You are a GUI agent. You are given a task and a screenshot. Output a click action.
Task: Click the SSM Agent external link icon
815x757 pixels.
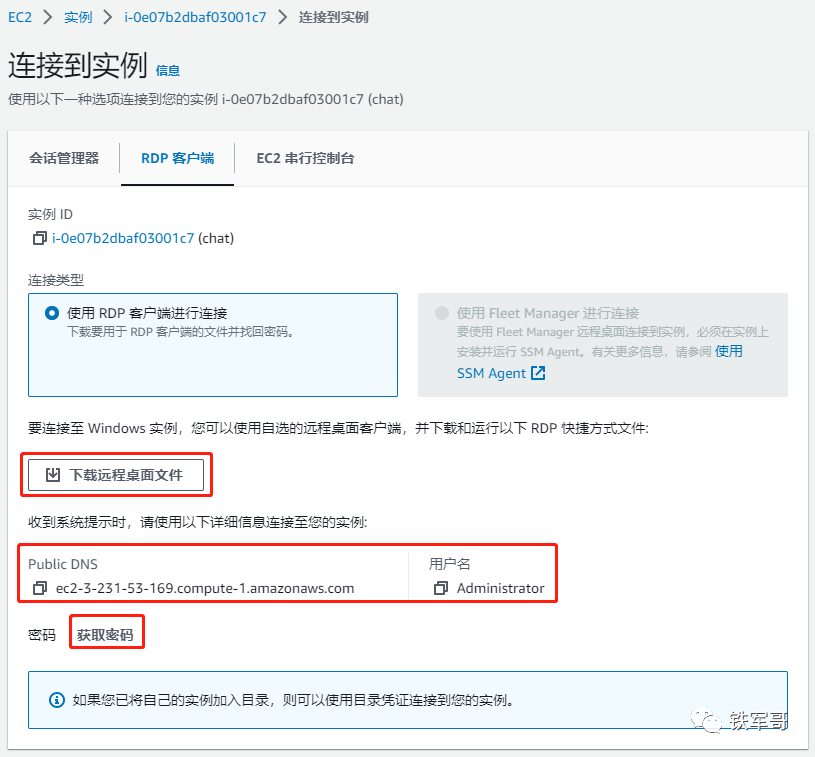[538, 373]
